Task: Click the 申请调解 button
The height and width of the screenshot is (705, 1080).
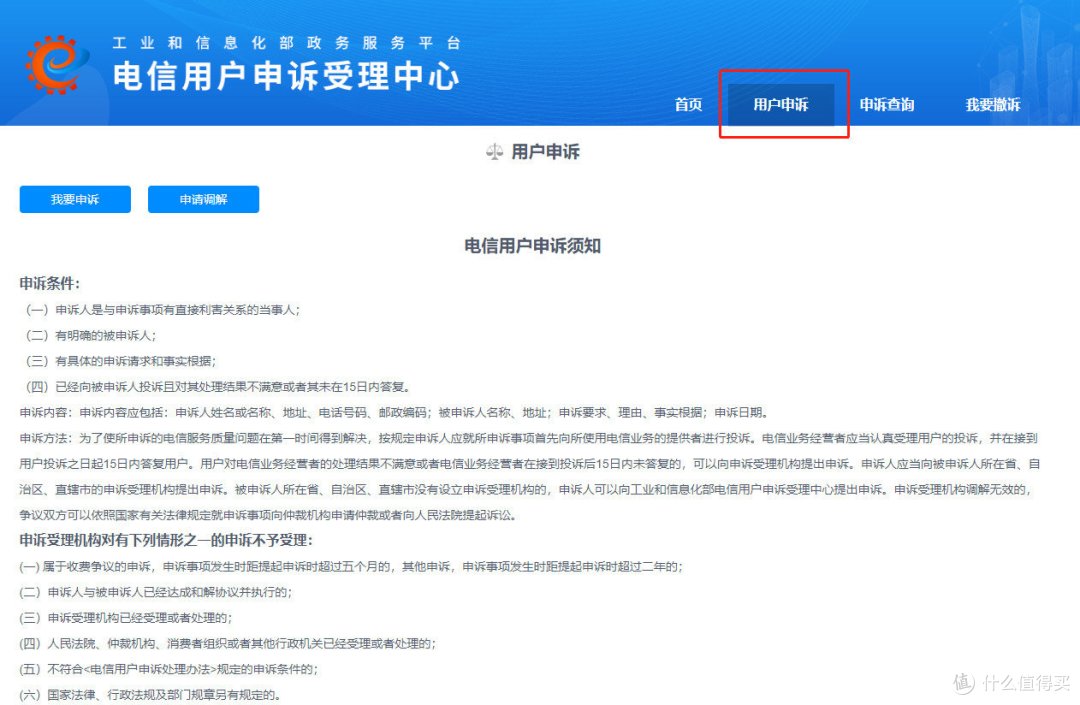Action: click(x=203, y=199)
